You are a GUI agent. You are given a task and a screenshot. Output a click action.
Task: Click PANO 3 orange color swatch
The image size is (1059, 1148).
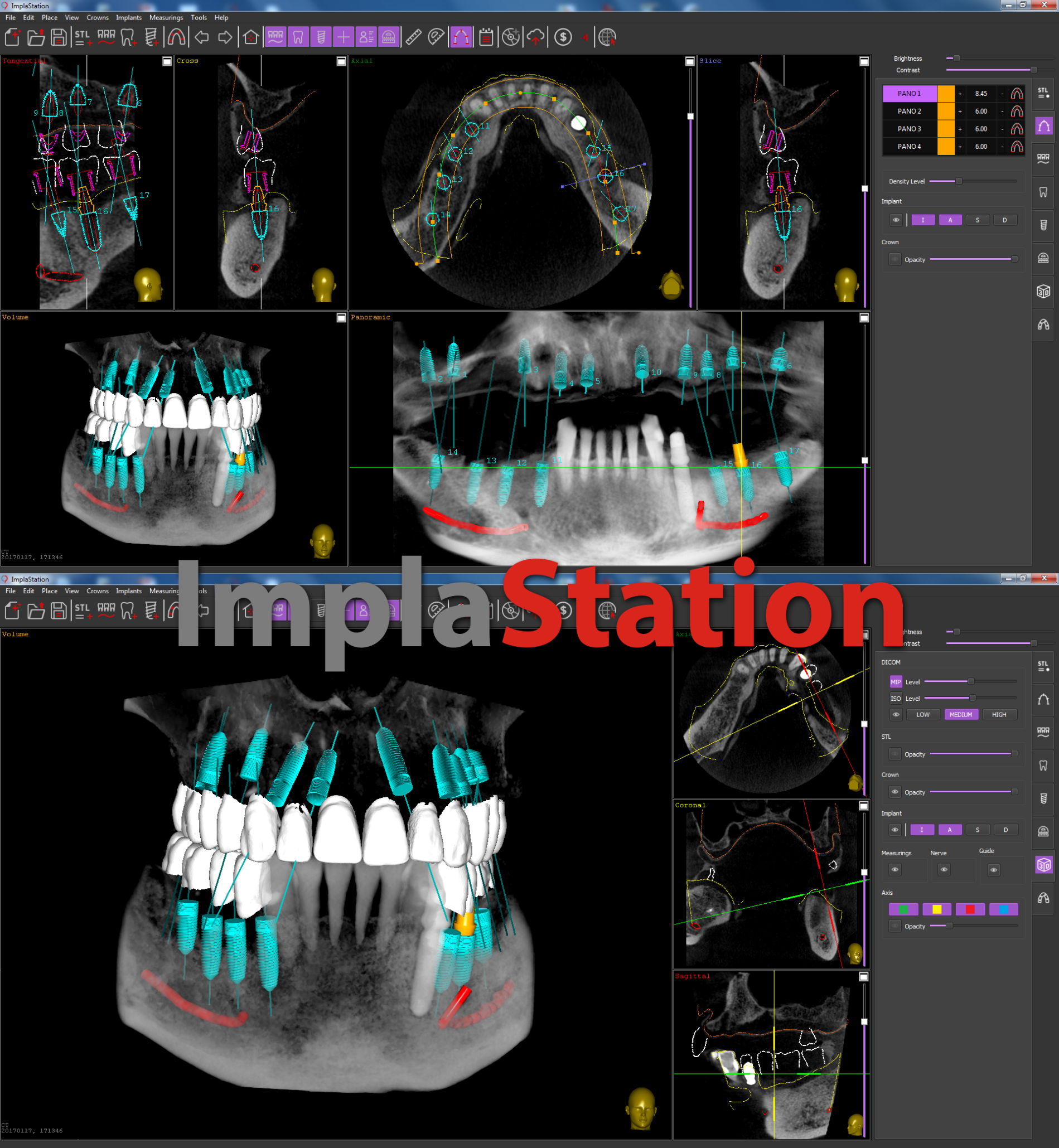point(946,129)
